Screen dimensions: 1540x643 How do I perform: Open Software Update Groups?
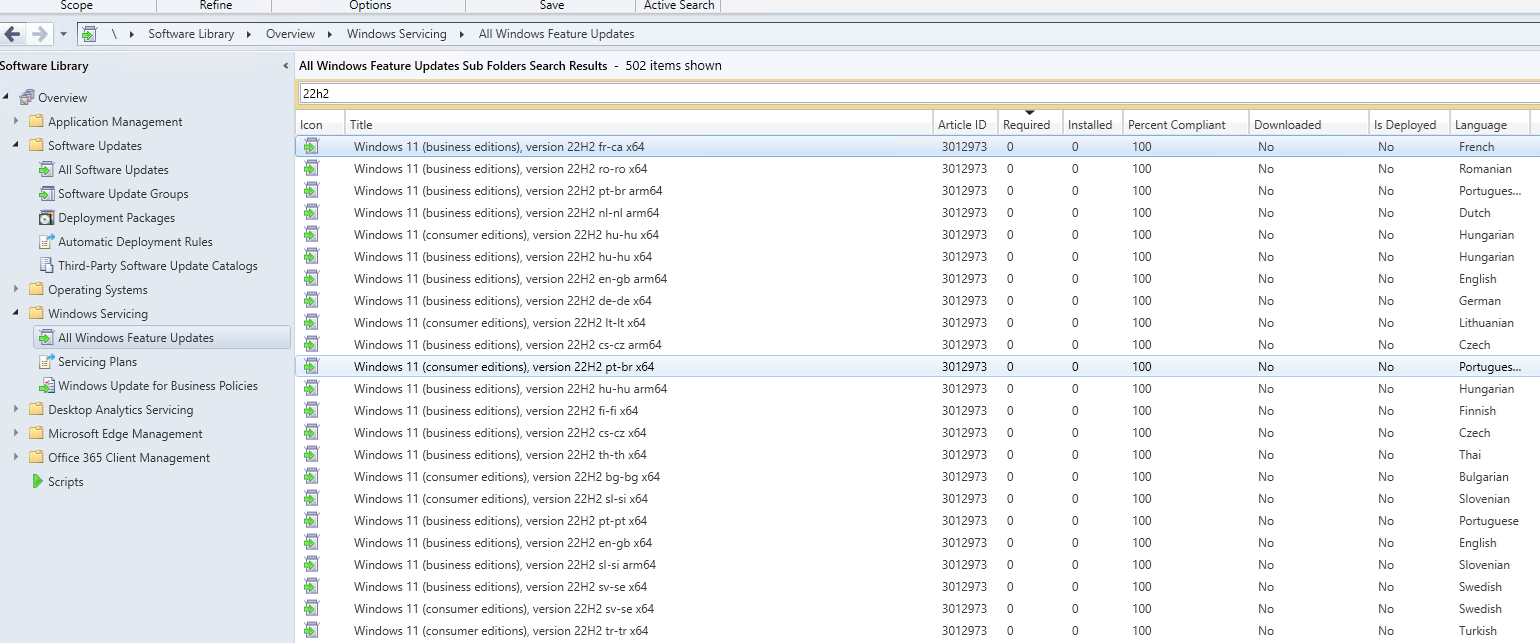[x=110, y=193]
